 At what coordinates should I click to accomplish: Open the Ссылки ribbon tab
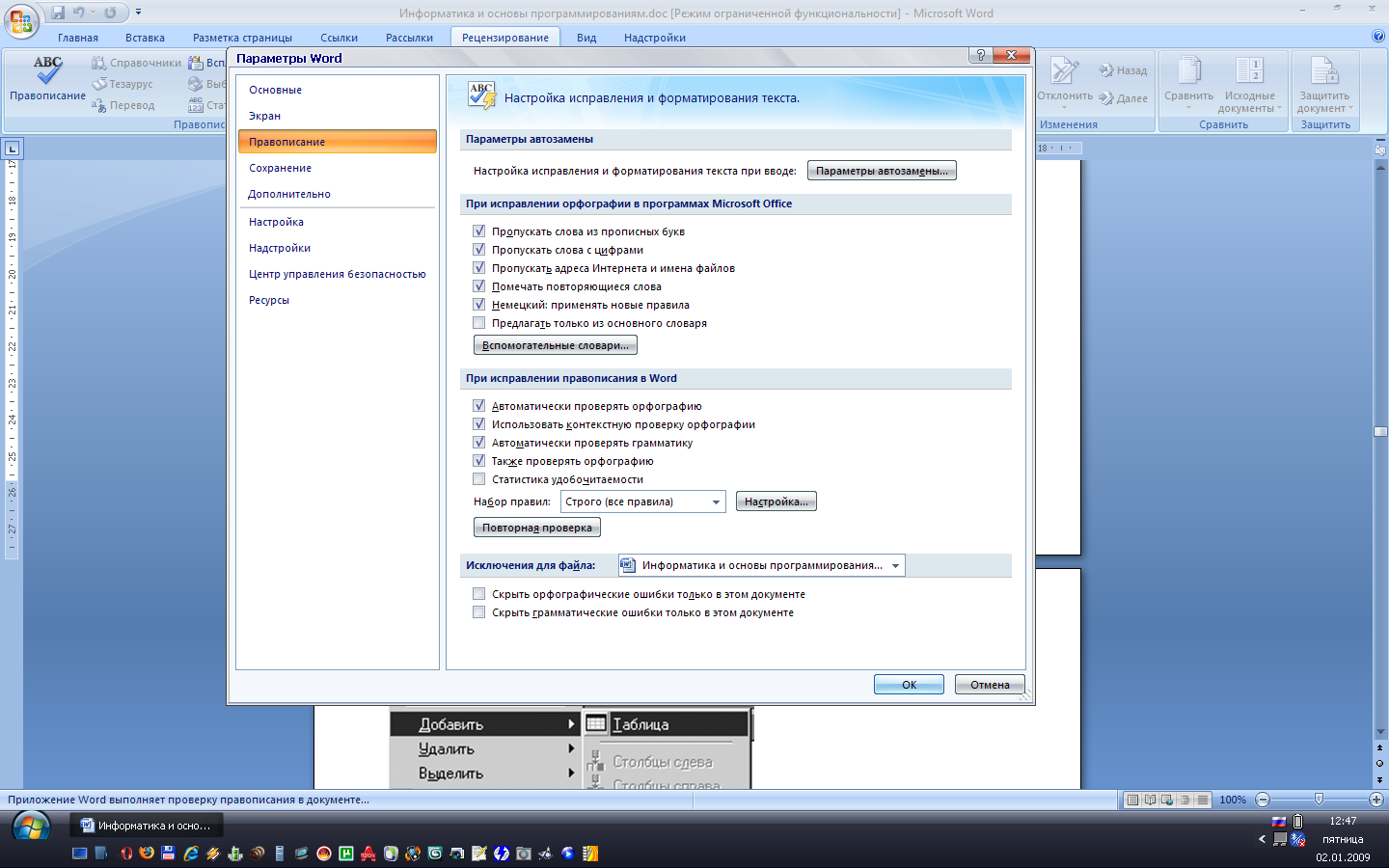tap(339, 38)
